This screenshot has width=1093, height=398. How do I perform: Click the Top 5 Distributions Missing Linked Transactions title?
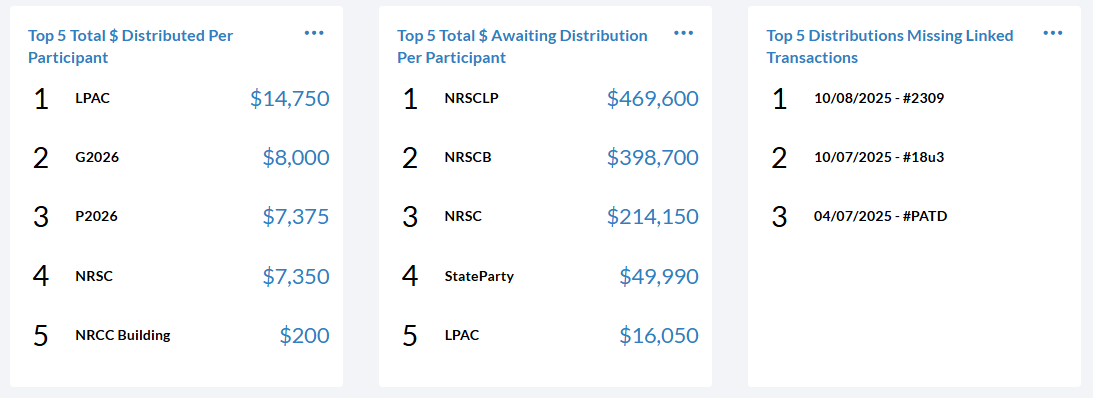coord(890,47)
